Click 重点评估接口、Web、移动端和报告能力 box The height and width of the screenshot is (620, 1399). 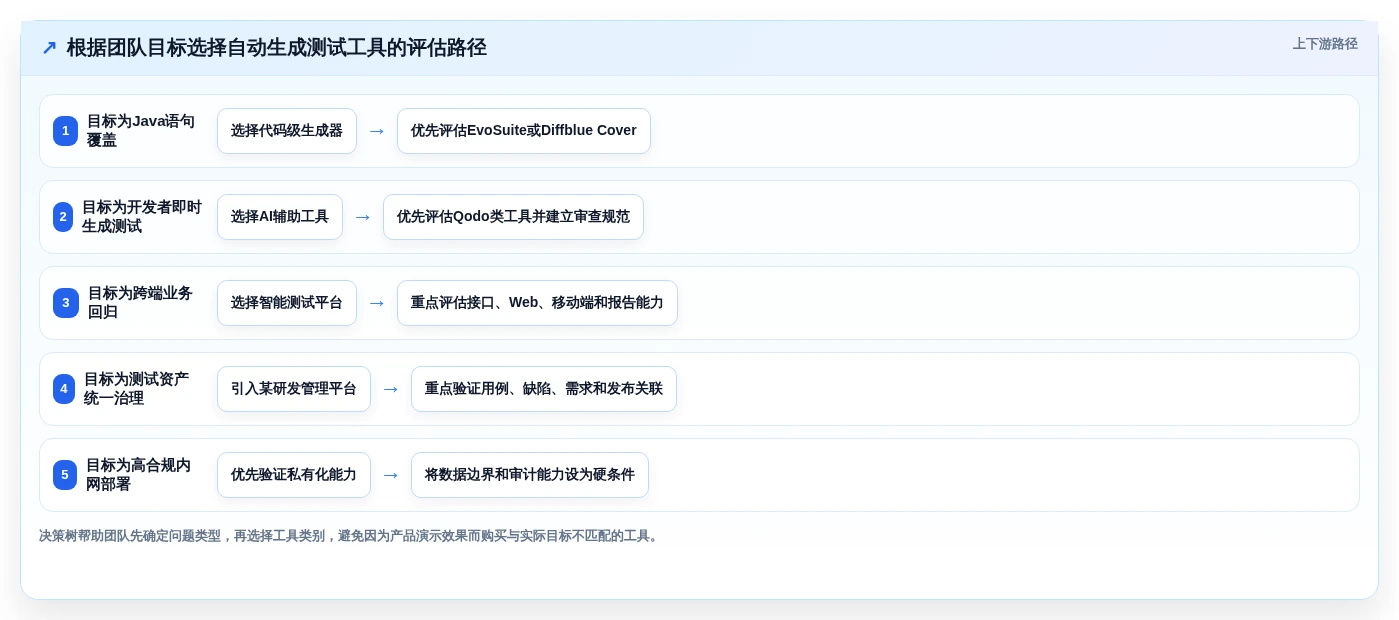click(537, 303)
